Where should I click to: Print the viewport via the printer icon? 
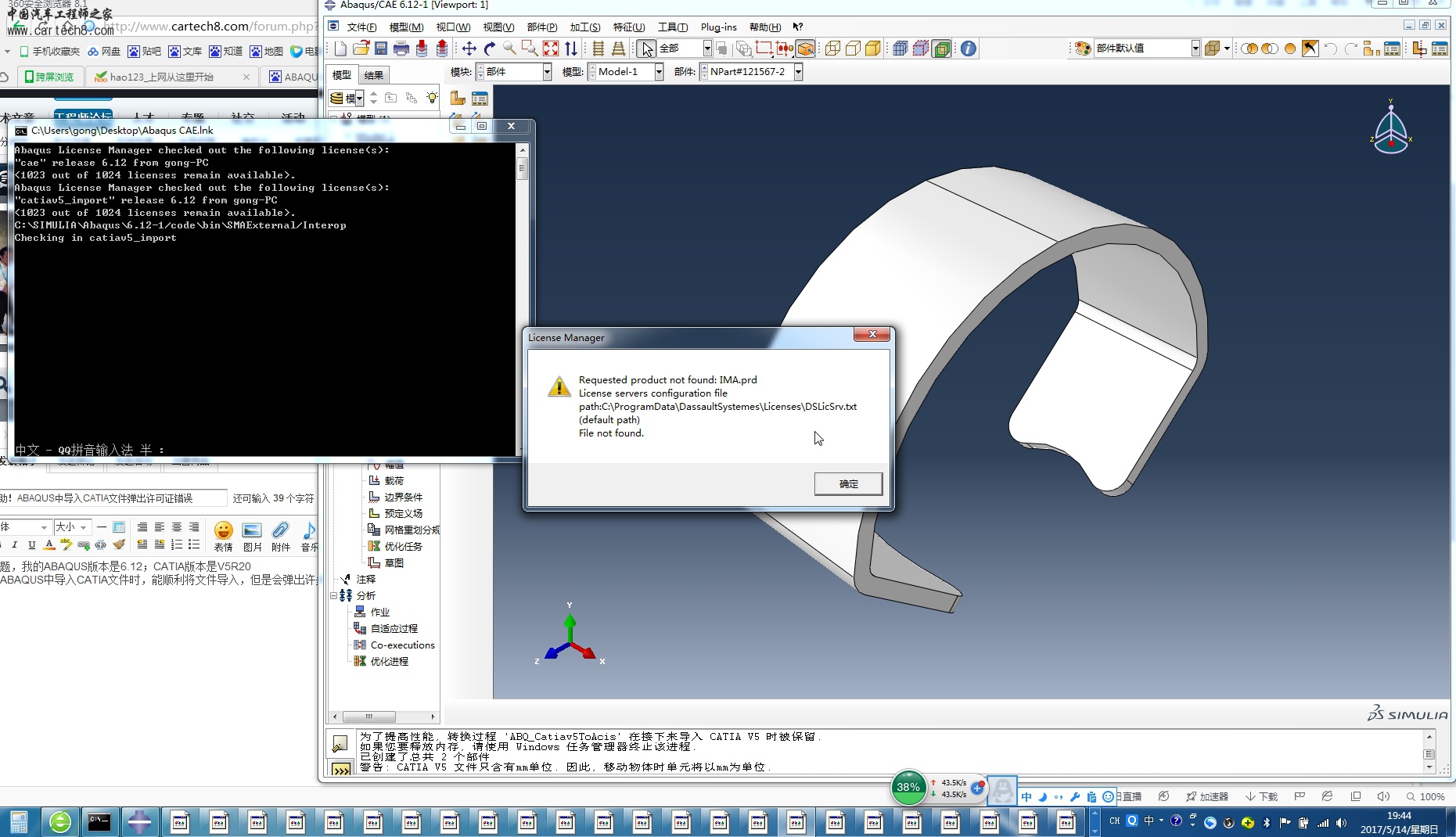(401, 48)
